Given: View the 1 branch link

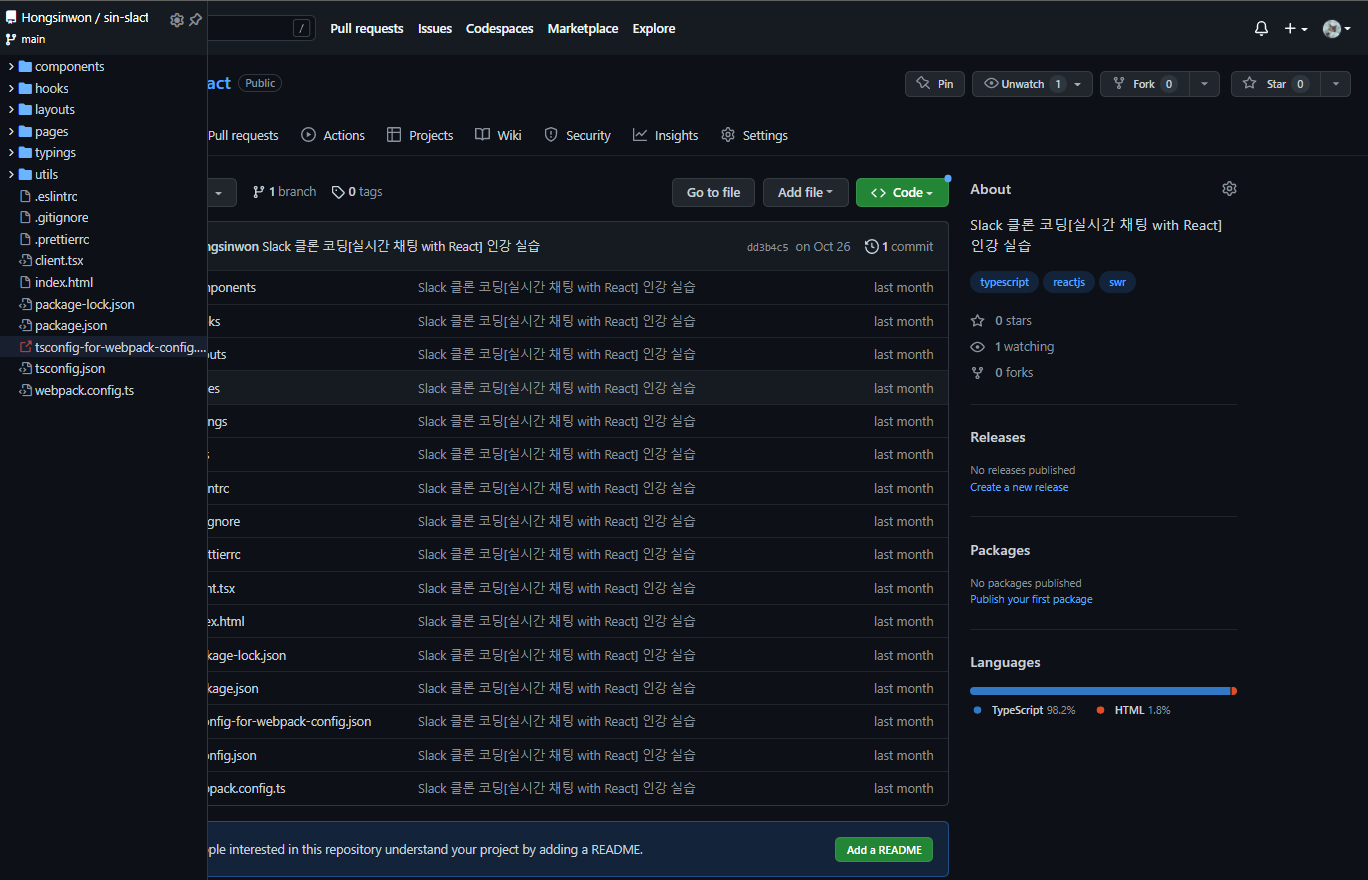Looking at the screenshot, I should 284,192.
